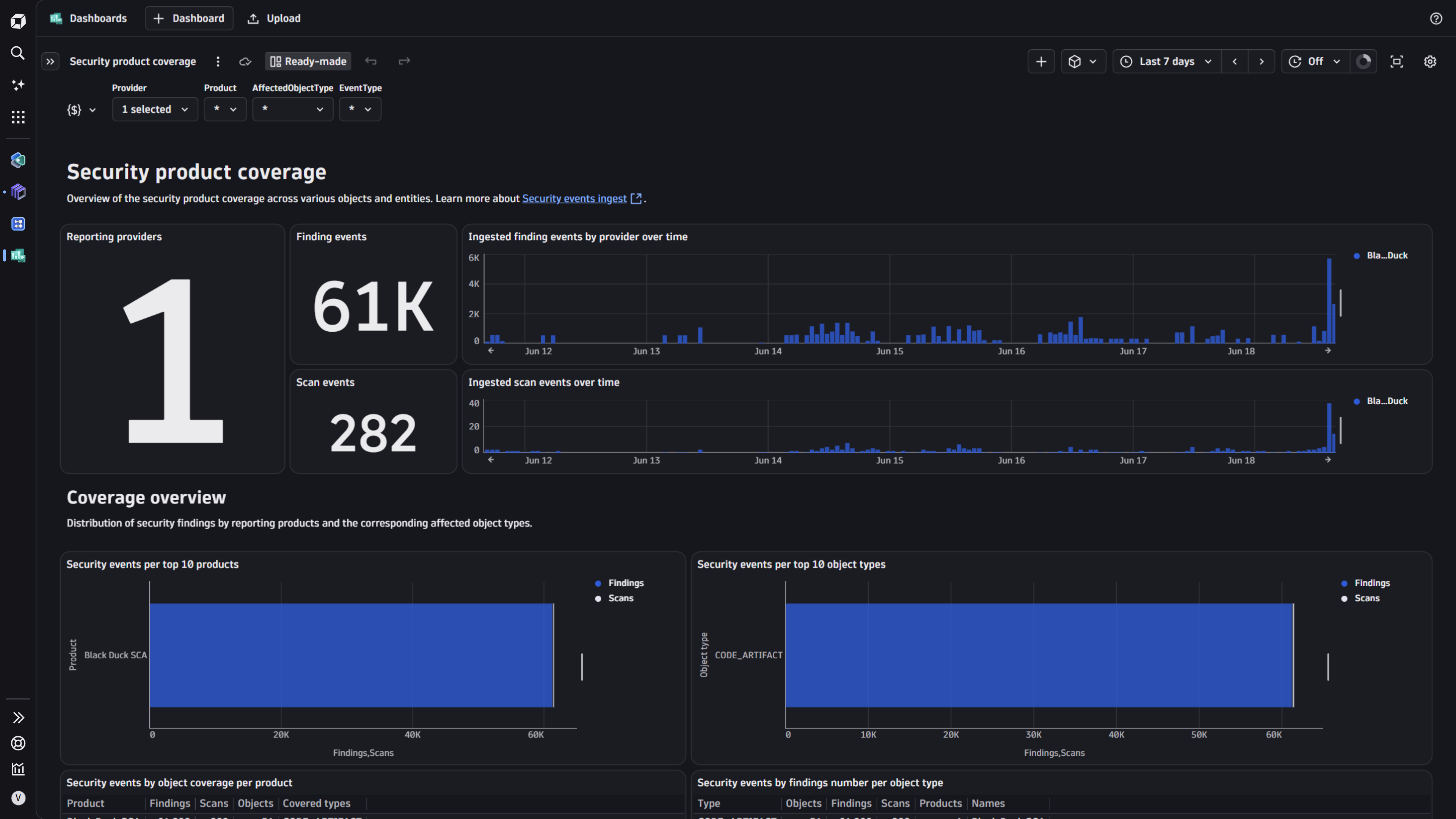This screenshot has width=1456, height=819.
Task: Click the CODE_ARTIFACT findings bar
Action: pyautogui.click(x=1039, y=655)
